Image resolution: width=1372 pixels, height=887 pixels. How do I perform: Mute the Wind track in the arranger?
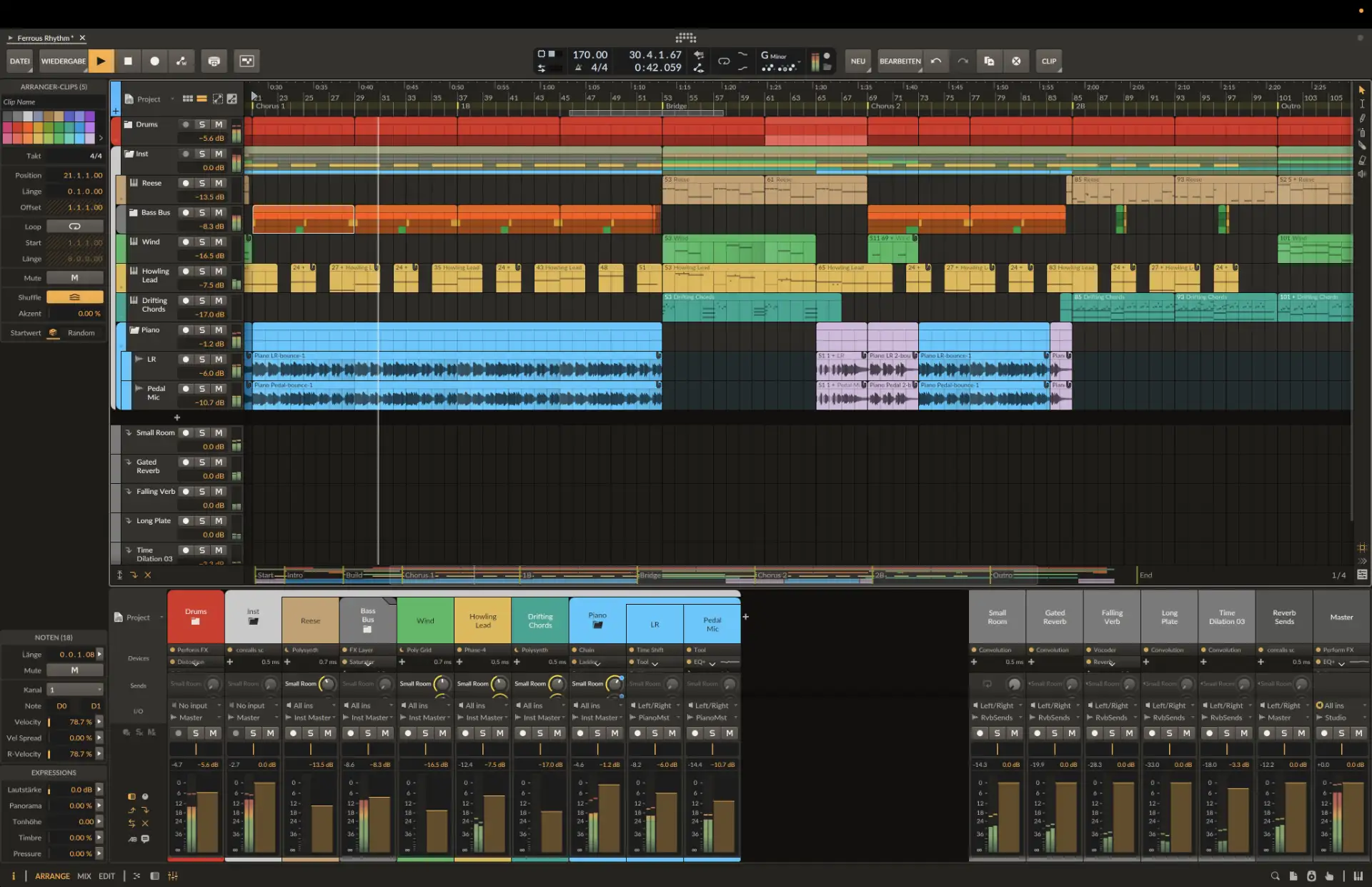[219, 242]
